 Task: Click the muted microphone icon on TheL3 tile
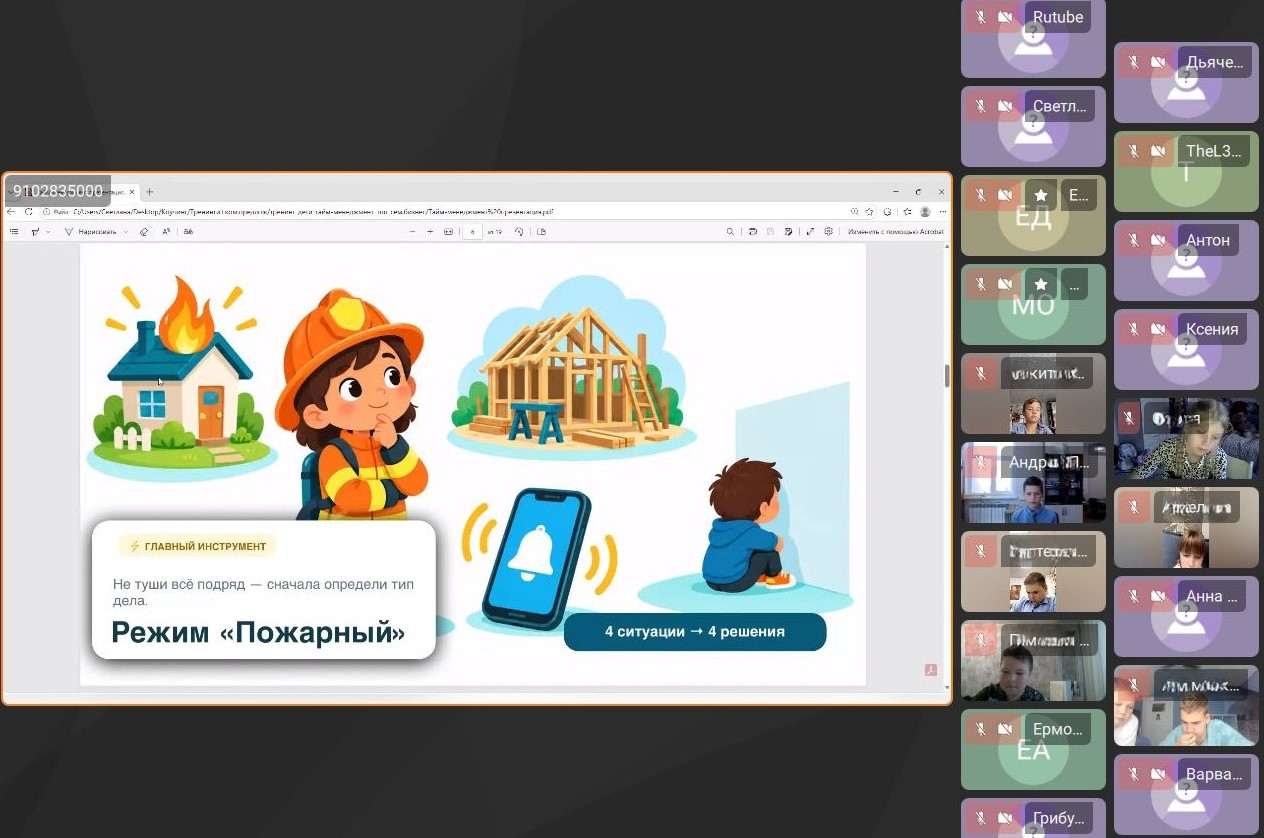tap(1134, 151)
